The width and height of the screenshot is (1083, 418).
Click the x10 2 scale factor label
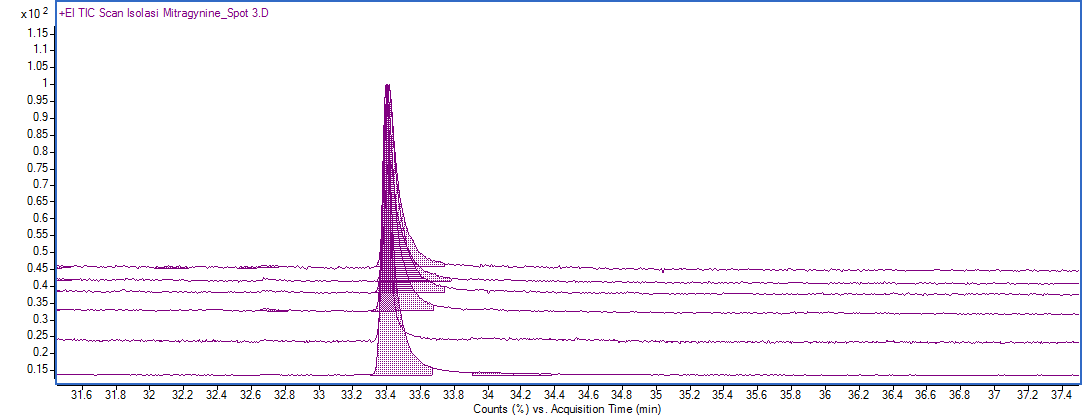pyautogui.click(x=34, y=14)
